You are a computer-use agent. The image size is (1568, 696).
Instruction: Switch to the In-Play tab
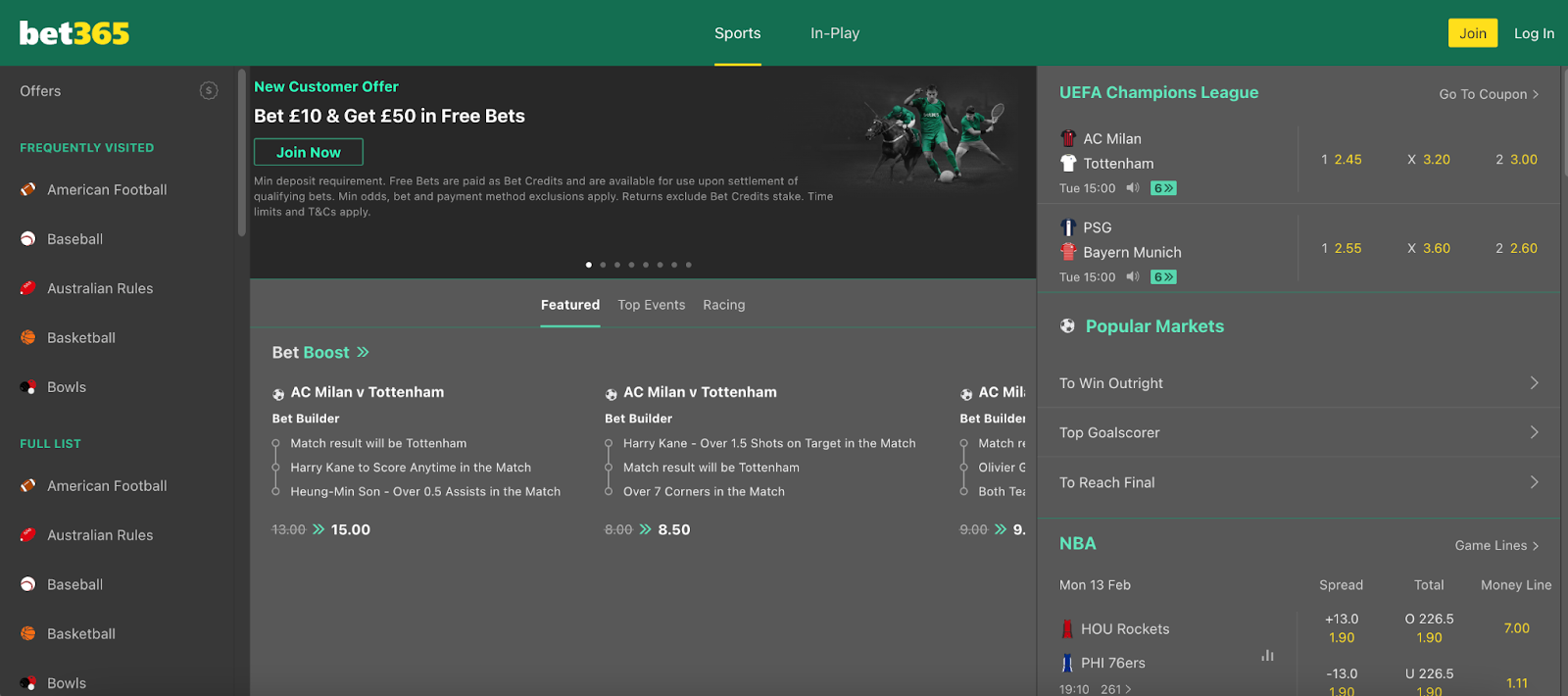pos(835,33)
